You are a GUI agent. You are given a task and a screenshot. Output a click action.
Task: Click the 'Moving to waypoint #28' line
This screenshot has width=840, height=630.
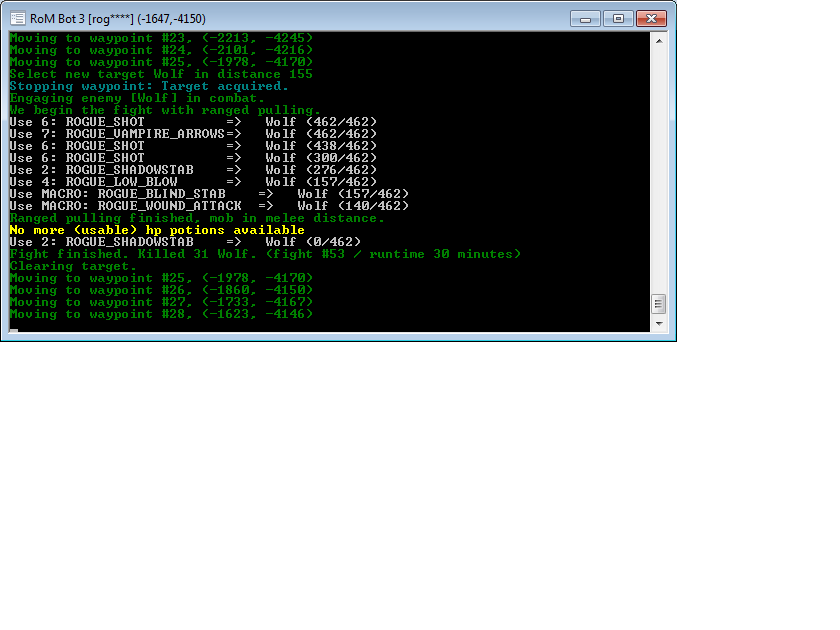(x=161, y=314)
